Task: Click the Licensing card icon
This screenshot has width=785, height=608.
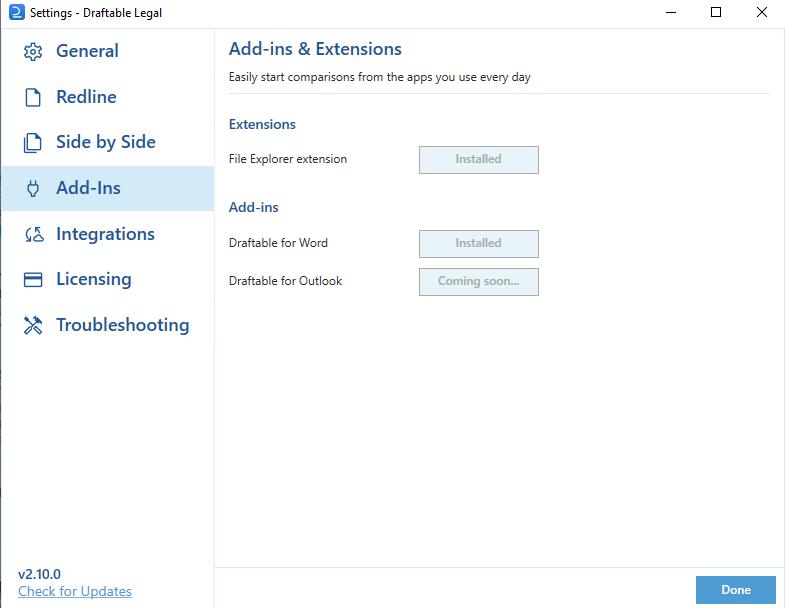Action: [33, 279]
